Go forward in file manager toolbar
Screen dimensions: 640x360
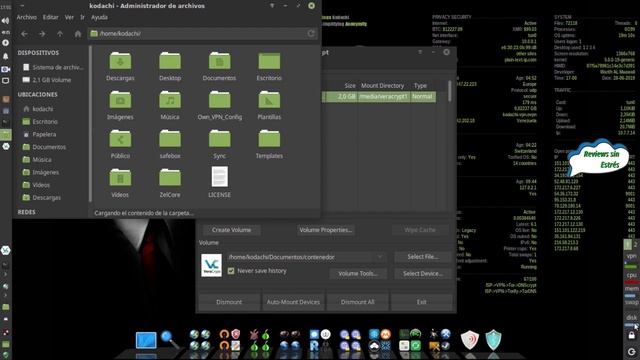tap(42, 34)
